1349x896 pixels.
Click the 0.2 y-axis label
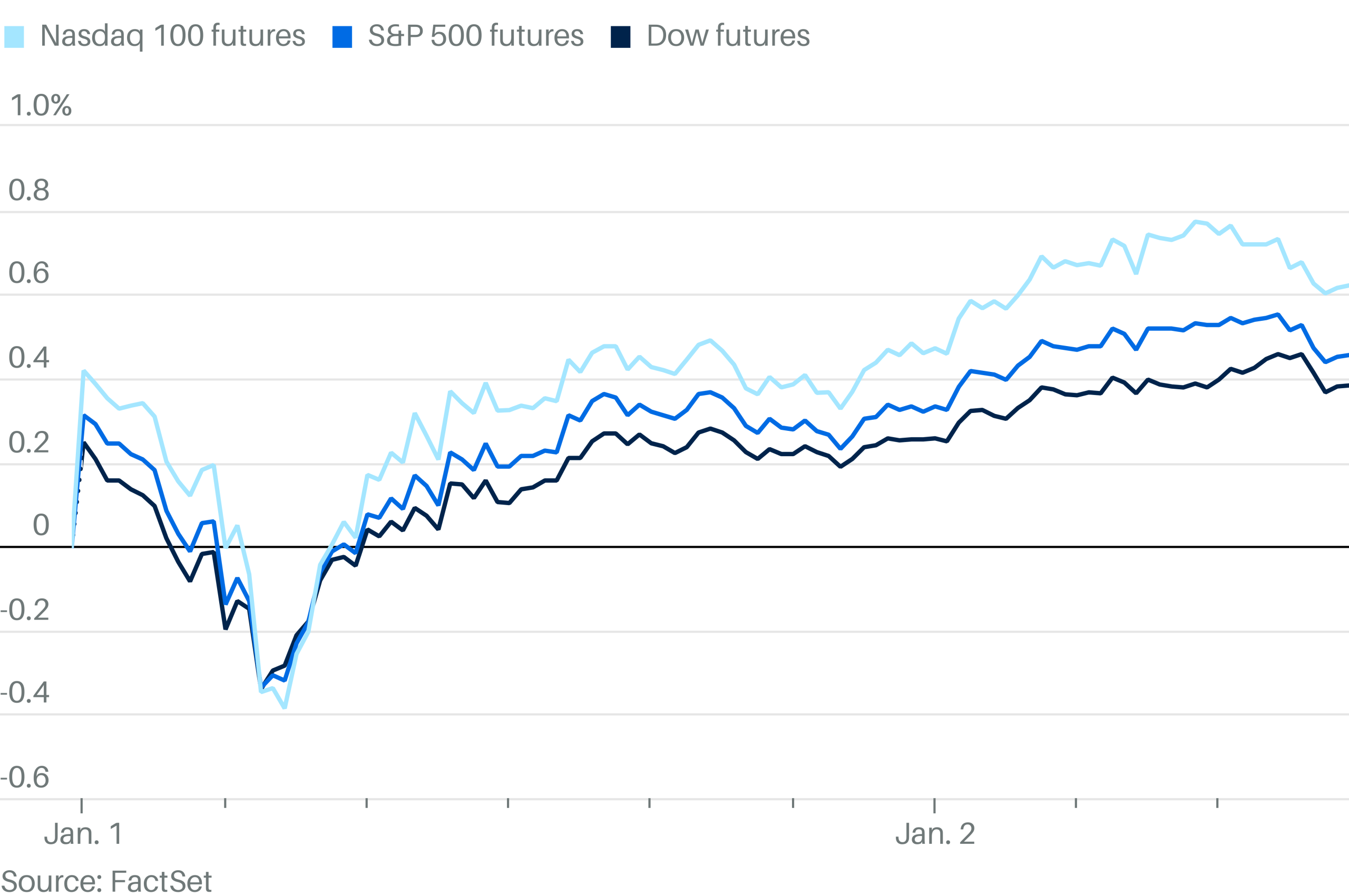point(28,443)
